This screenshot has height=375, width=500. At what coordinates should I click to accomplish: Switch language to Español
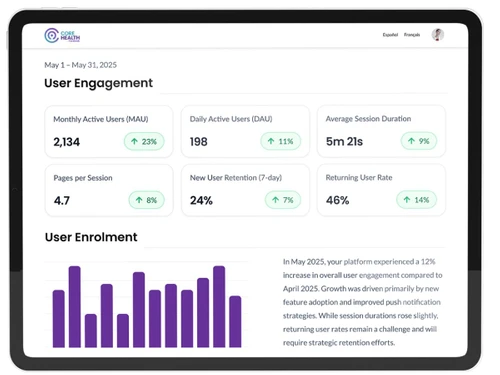(x=390, y=35)
